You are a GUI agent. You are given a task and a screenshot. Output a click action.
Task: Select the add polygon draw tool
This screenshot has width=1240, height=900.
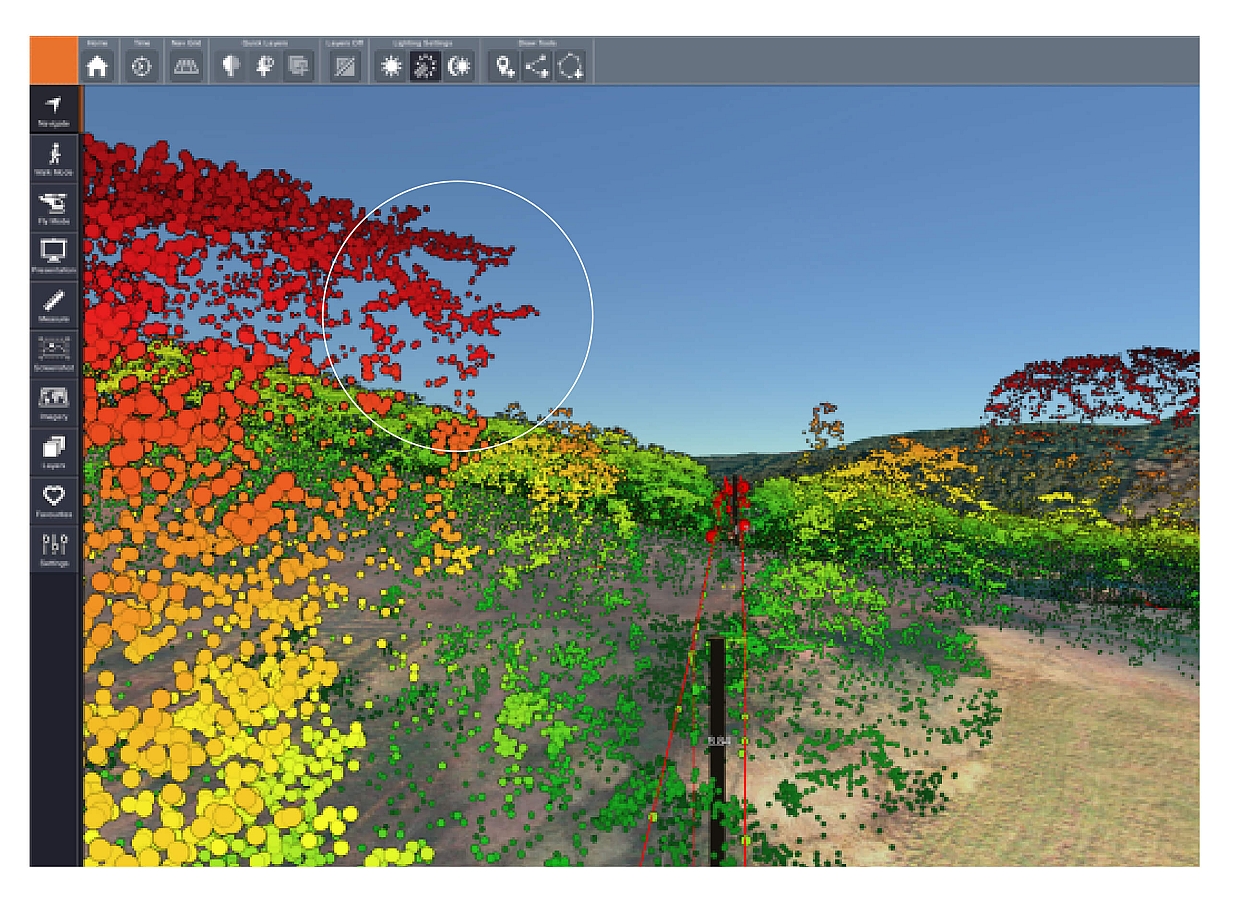571,66
